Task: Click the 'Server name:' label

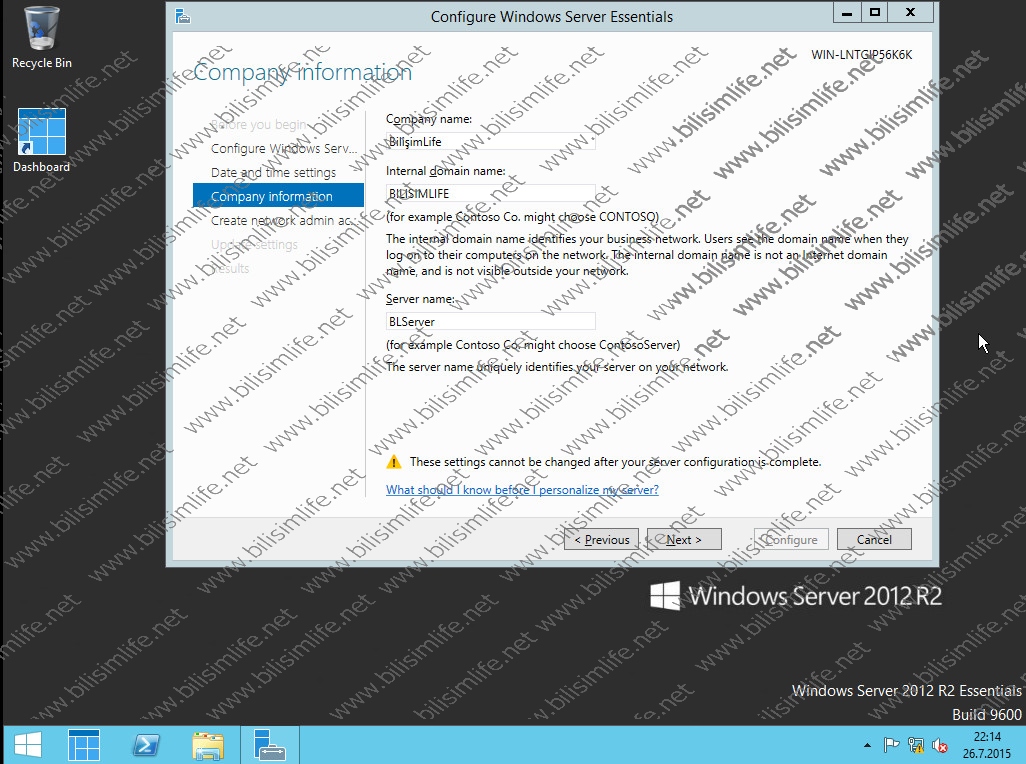Action: click(x=420, y=299)
